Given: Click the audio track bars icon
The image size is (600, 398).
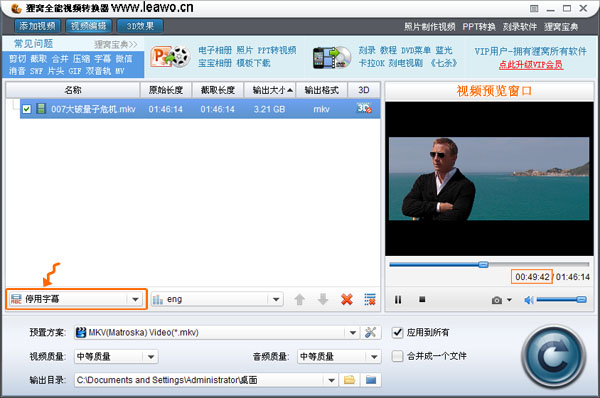Looking at the screenshot, I should coord(157,299).
